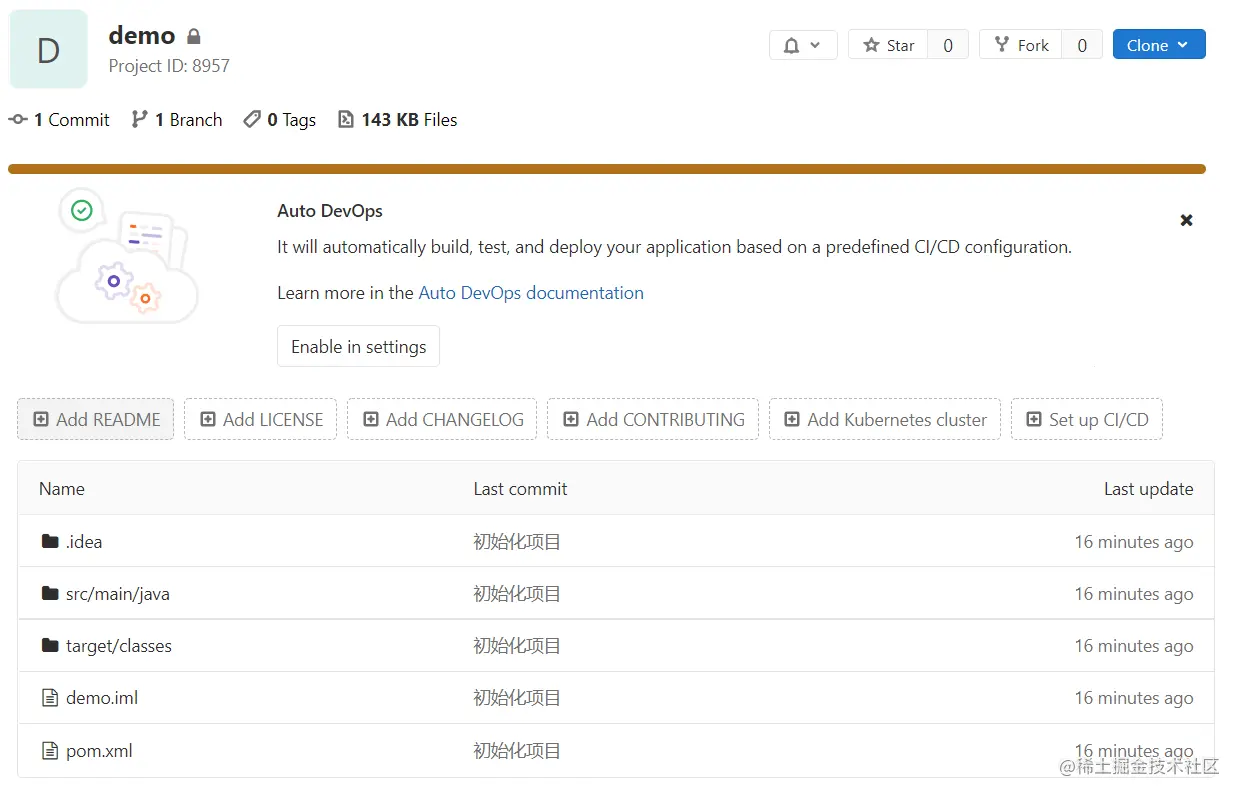
Task: Click the Add README button
Action: tap(96, 420)
